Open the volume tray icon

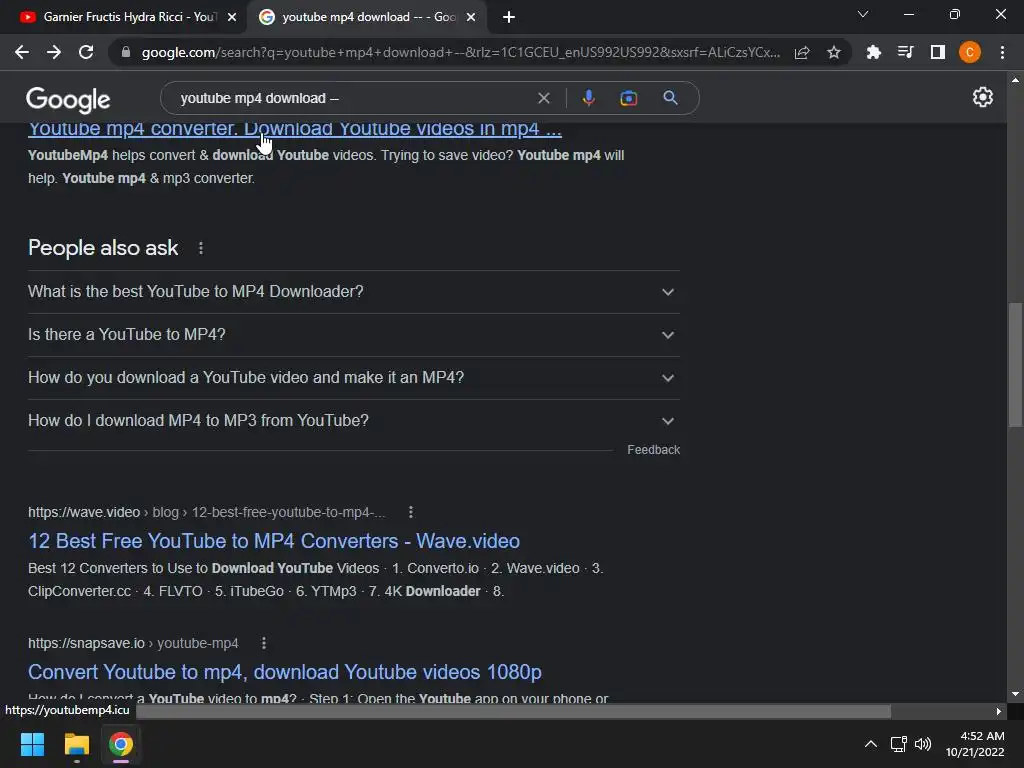click(923, 744)
